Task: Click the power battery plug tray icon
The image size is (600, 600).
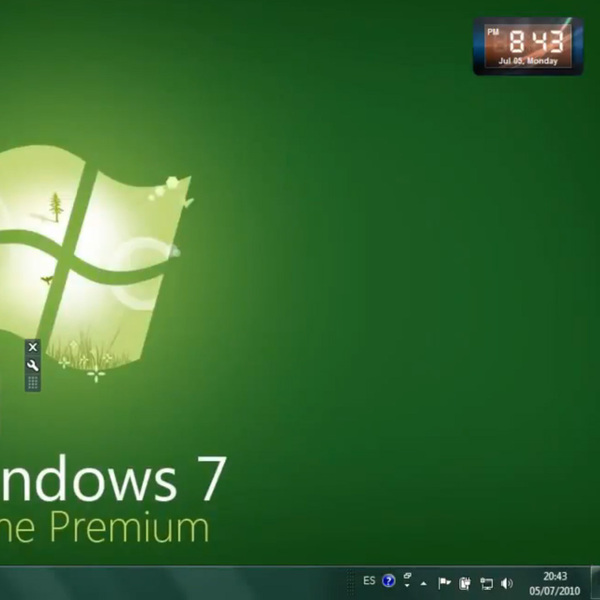Action: point(465,583)
